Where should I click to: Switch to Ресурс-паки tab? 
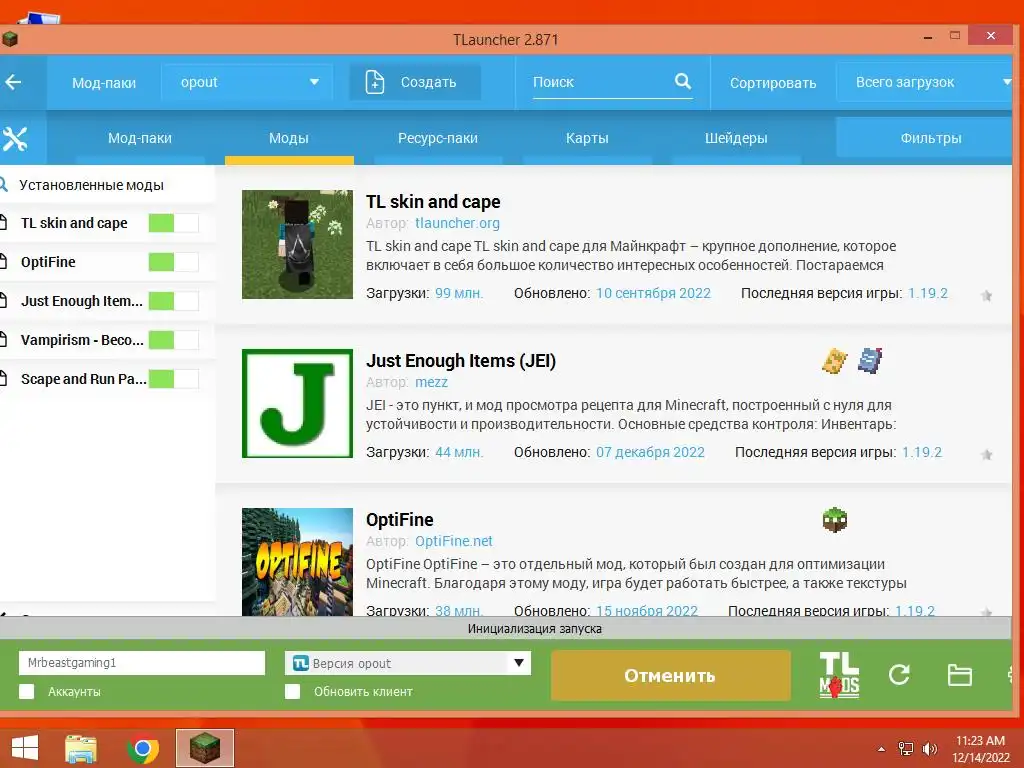438,138
